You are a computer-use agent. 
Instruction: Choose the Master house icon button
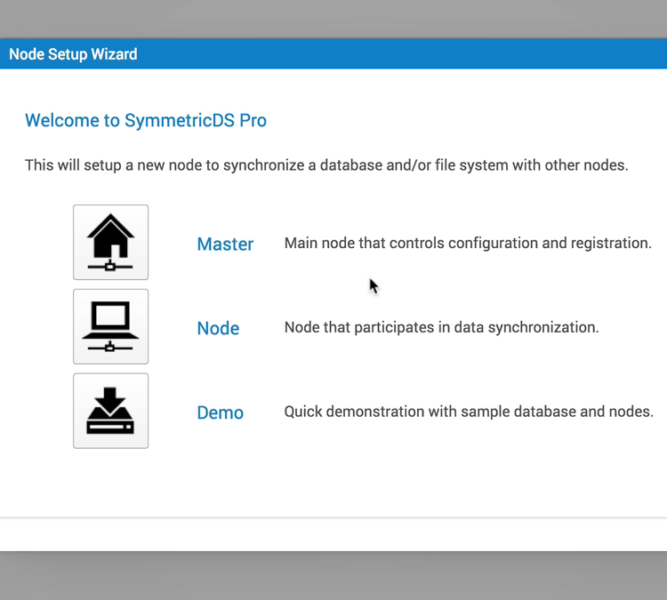coord(111,242)
